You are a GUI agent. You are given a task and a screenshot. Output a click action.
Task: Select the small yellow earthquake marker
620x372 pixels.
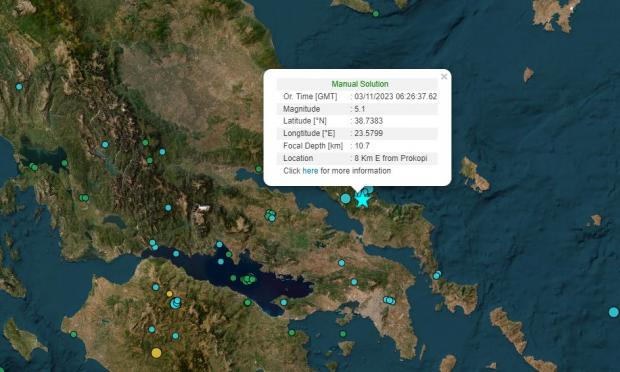(x=169, y=294)
